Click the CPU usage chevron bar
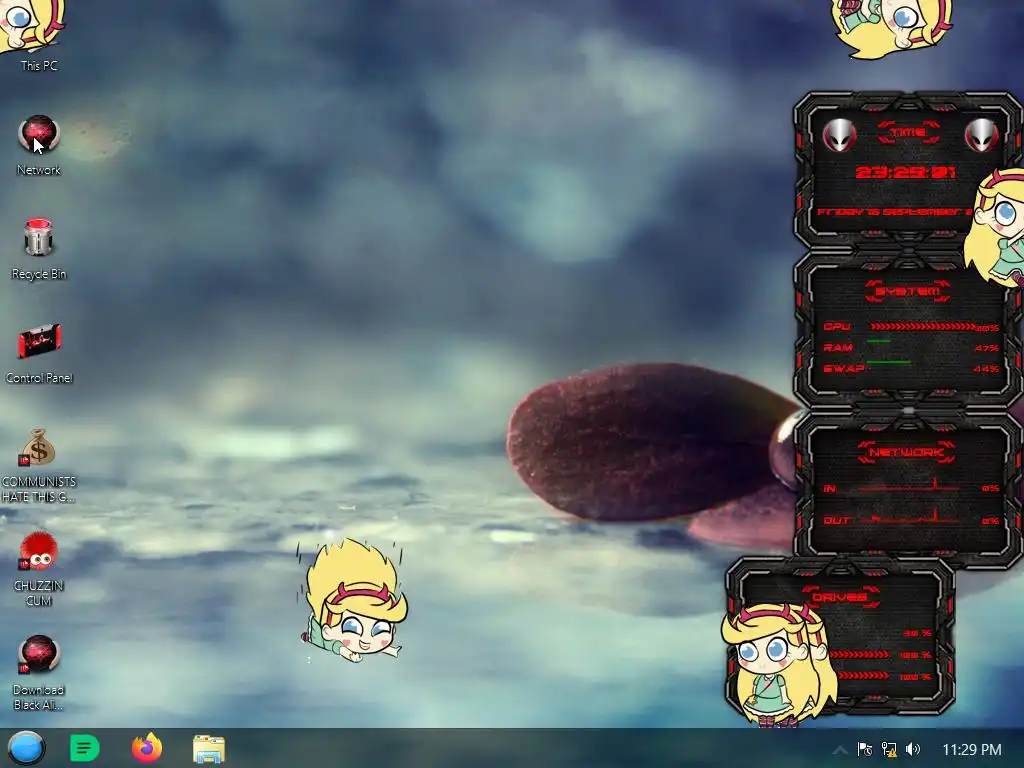Image resolution: width=1024 pixels, height=768 pixels. tap(923, 327)
